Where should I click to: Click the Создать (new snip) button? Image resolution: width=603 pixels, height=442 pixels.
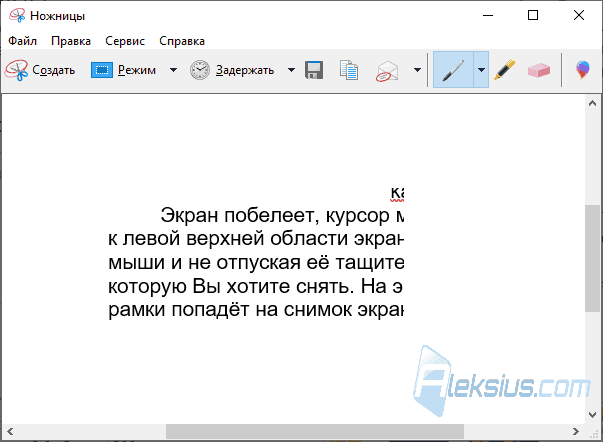point(40,70)
